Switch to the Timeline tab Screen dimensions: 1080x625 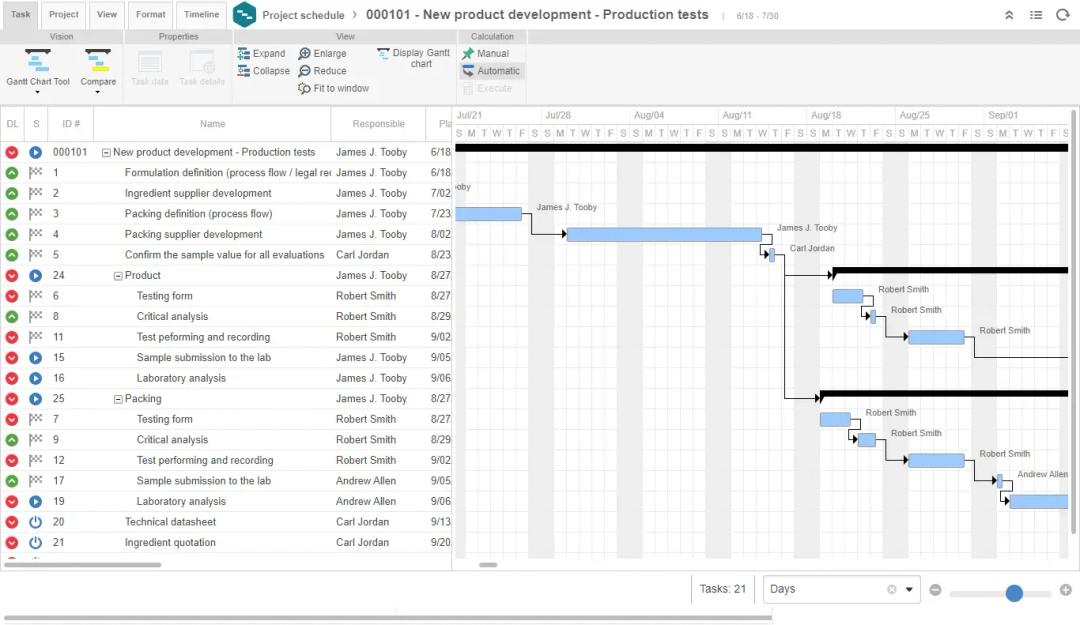click(201, 15)
